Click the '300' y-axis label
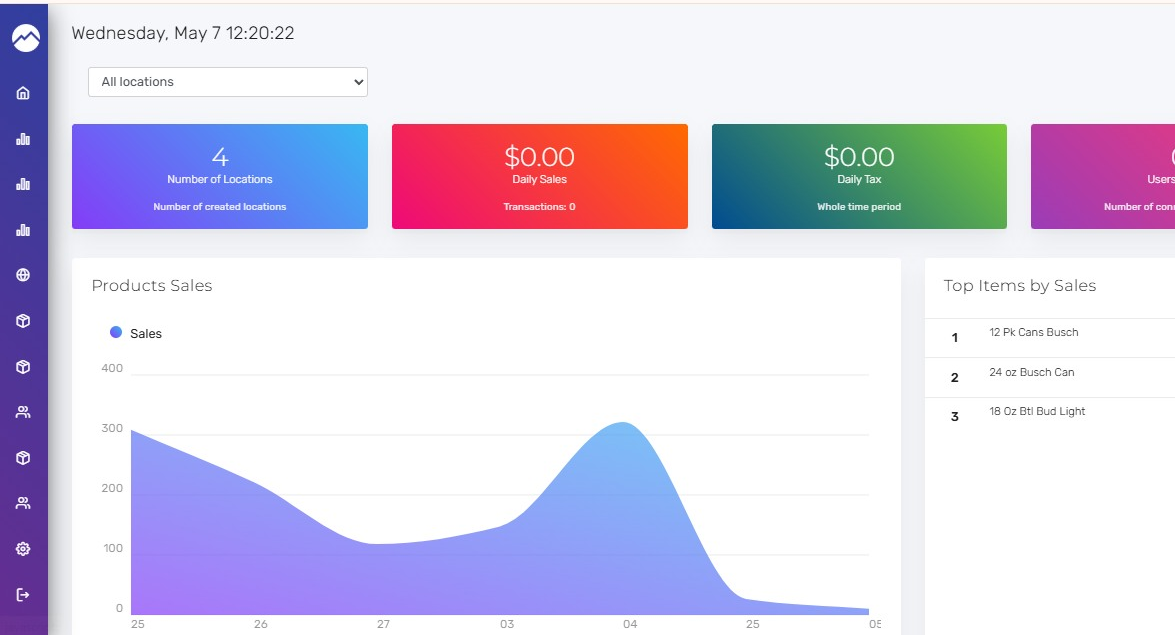This screenshot has height=635, width=1175. pyautogui.click(x=112, y=428)
